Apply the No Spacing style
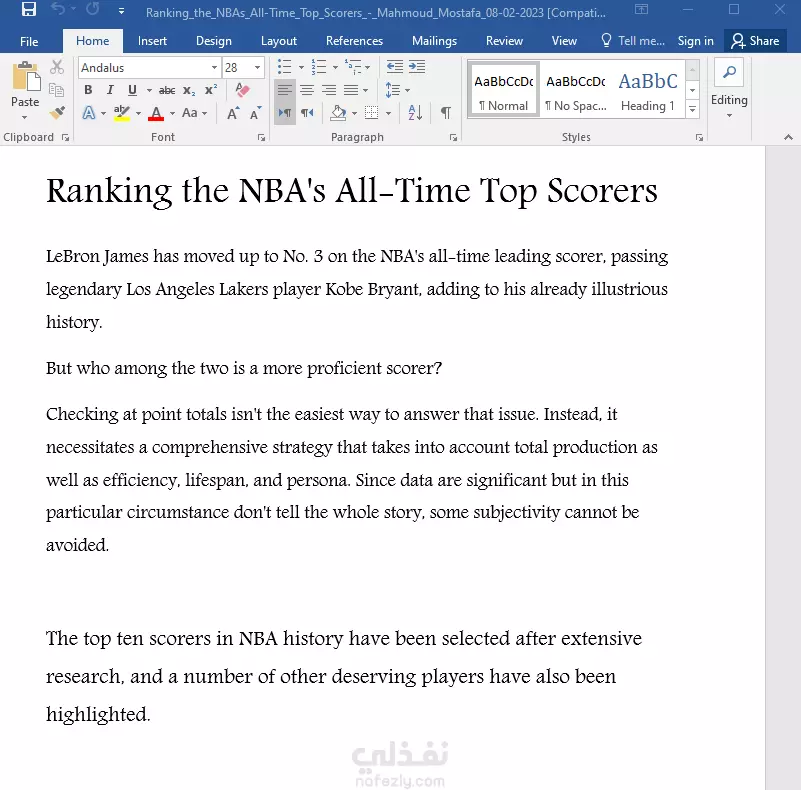 (576, 91)
